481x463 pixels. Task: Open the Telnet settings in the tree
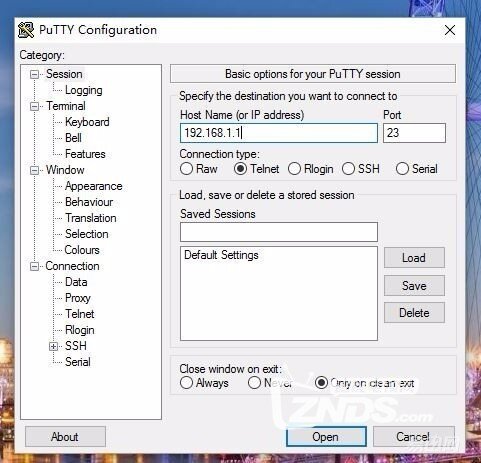(80, 314)
